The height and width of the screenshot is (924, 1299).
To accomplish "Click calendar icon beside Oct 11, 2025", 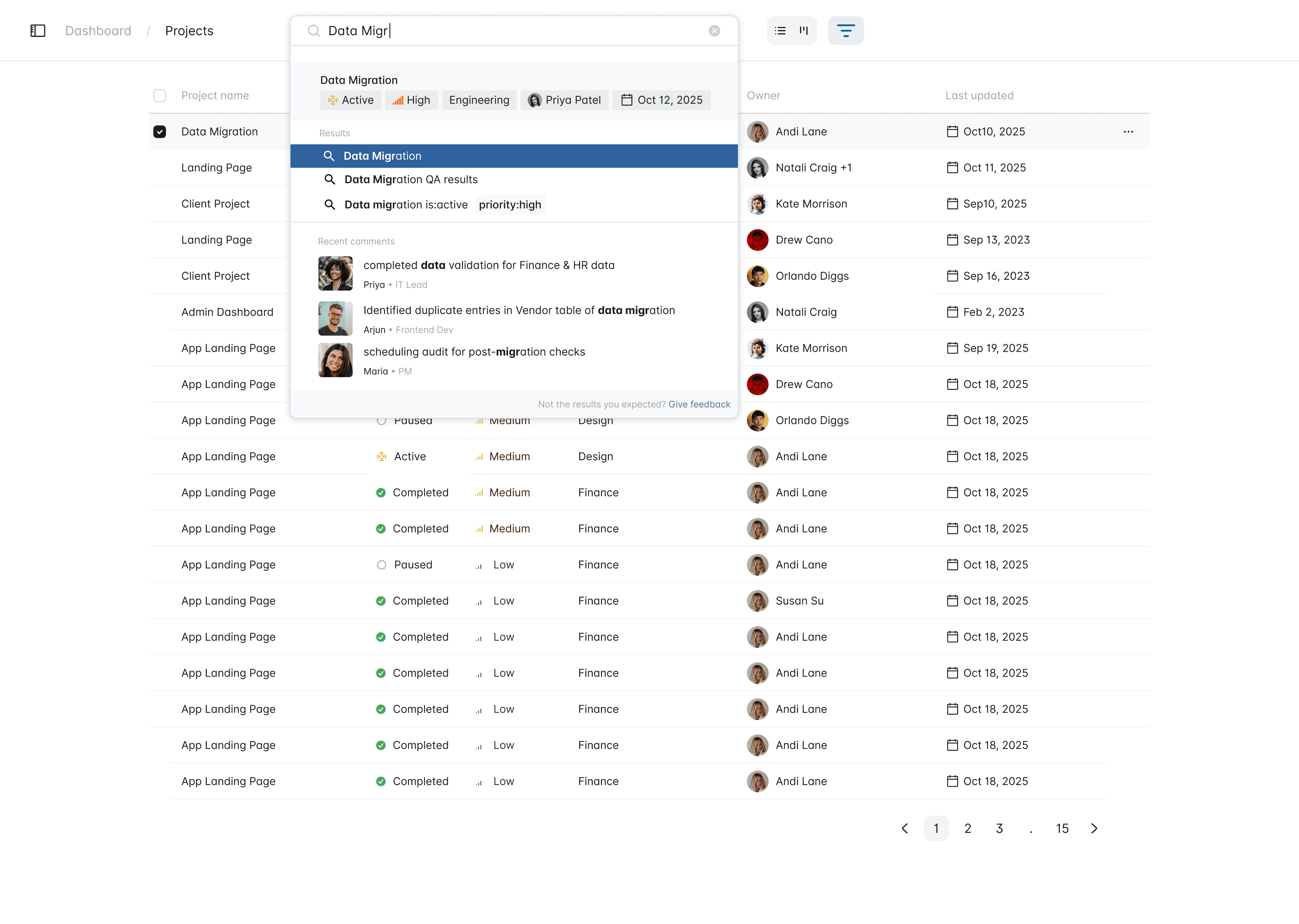I will point(952,168).
